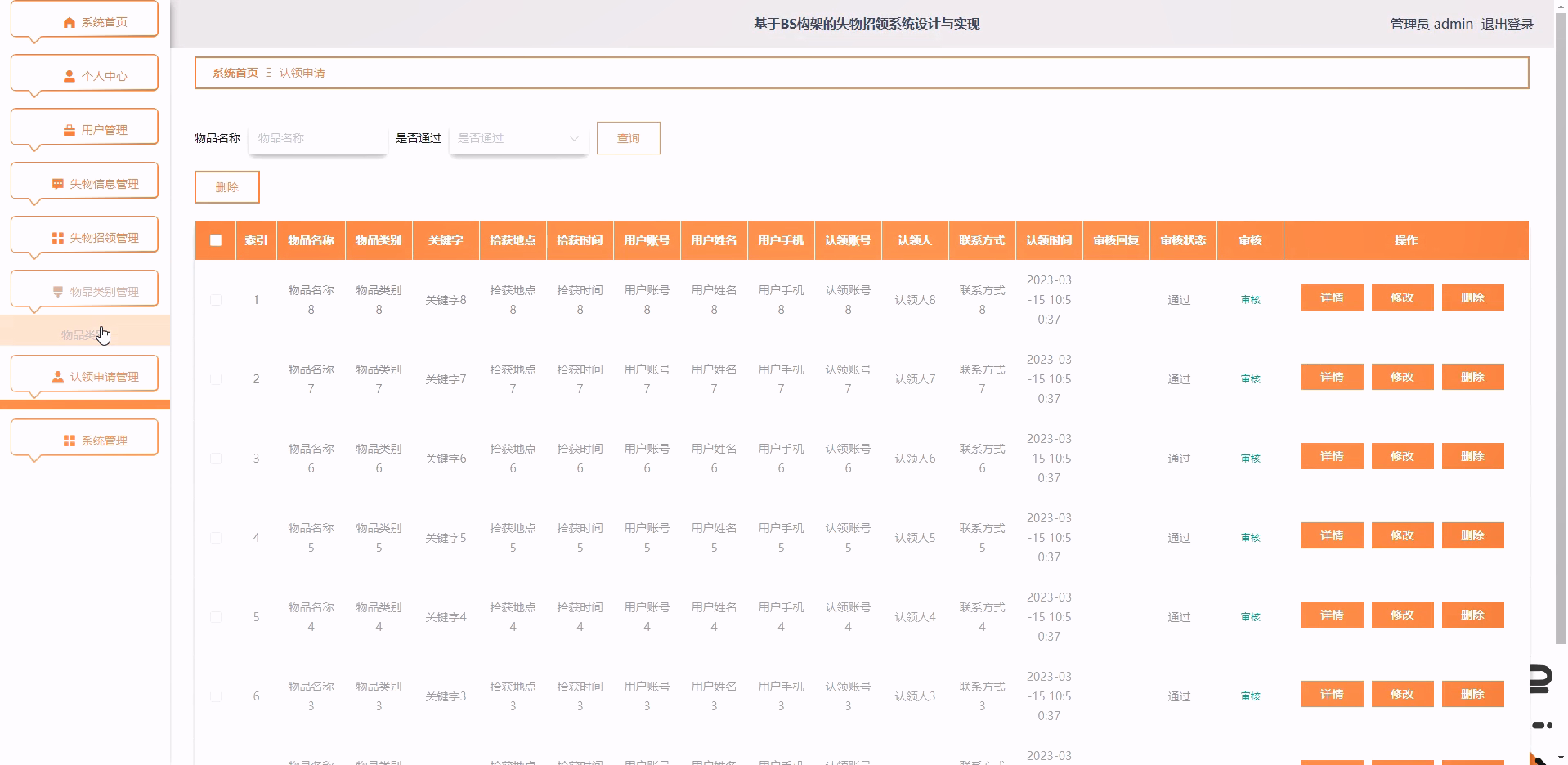Click the 认领时间 column header

coord(1049,240)
